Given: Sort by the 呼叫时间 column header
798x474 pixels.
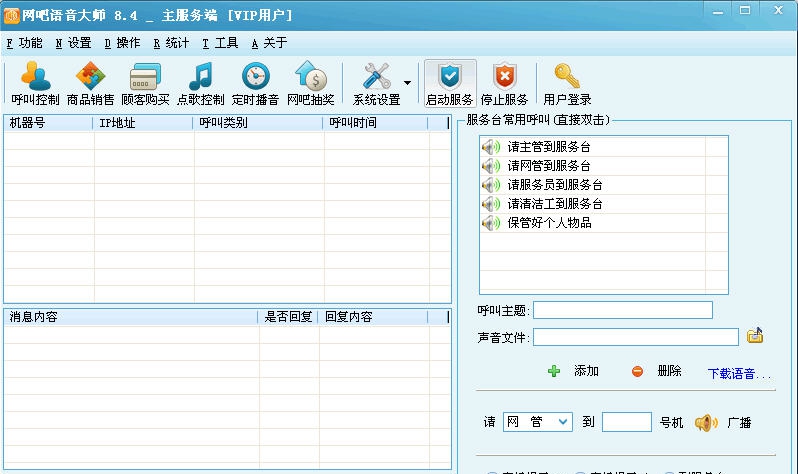Looking at the screenshot, I should click(x=376, y=123).
